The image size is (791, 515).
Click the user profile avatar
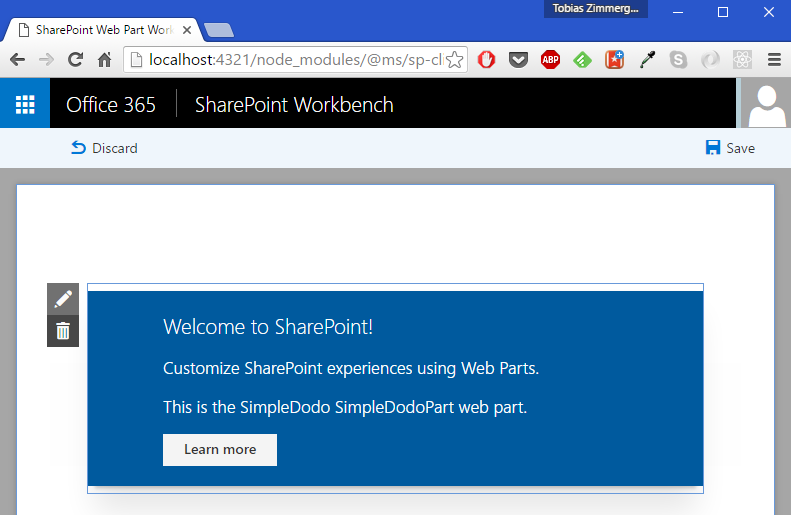[766, 104]
